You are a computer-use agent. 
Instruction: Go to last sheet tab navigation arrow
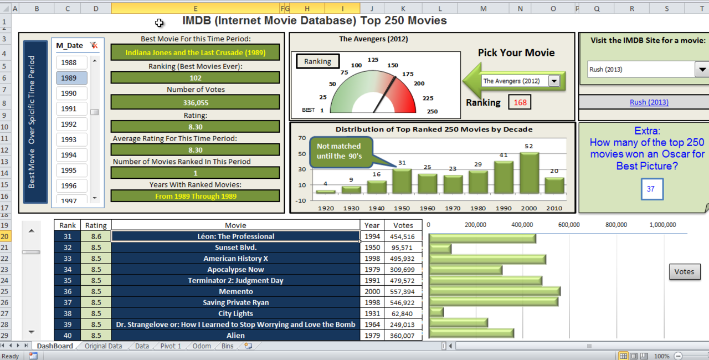(x=26, y=346)
